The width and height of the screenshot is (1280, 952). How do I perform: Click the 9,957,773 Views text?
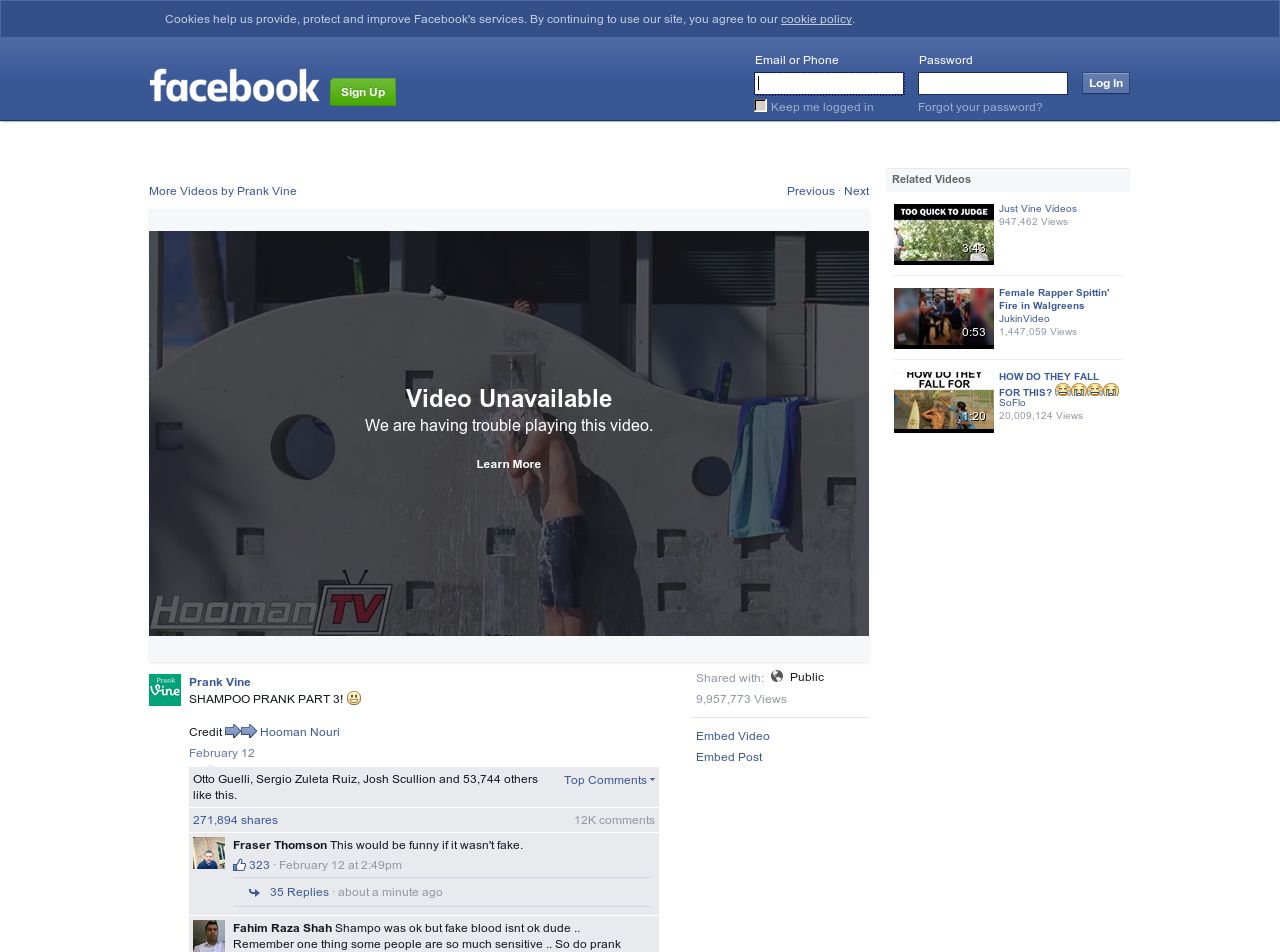click(x=741, y=699)
